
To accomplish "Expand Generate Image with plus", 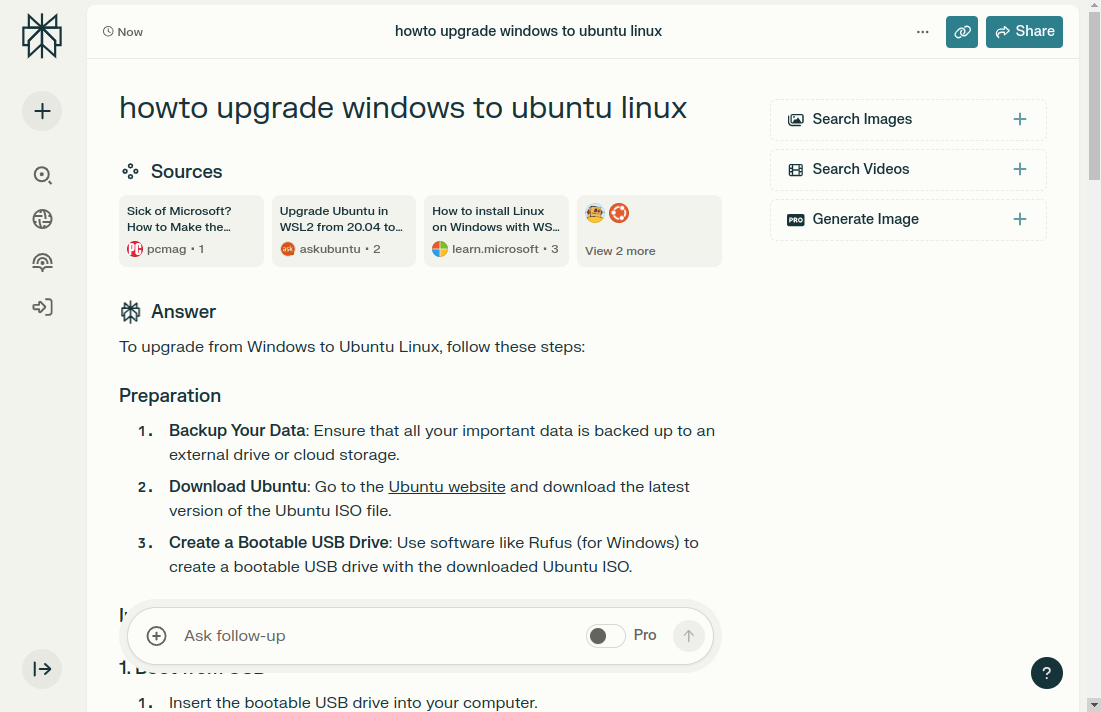I will pos(1020,219).
